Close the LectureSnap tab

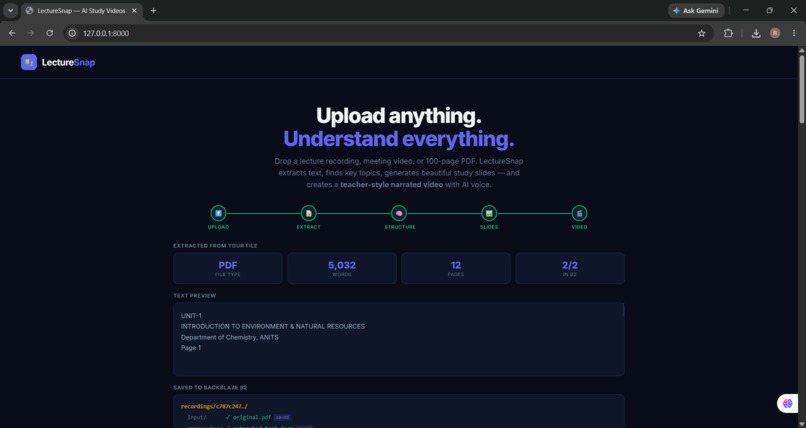[x=134, y=10]
